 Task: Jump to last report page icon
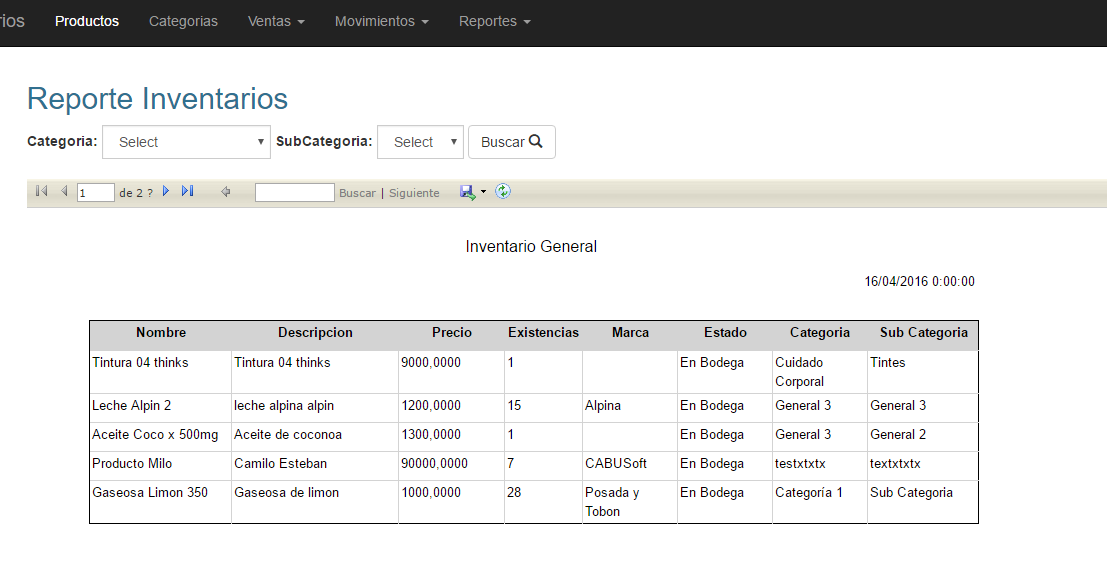[x=187, y=191]
